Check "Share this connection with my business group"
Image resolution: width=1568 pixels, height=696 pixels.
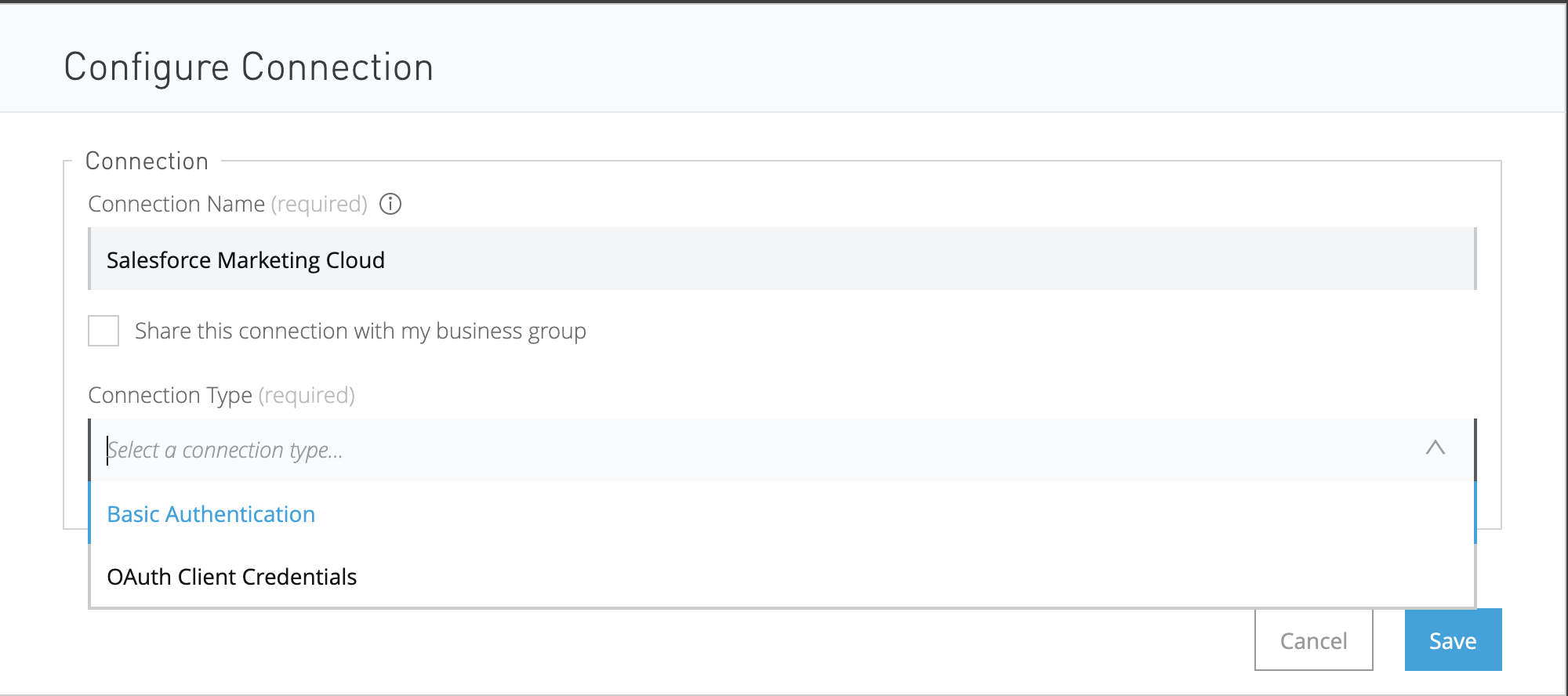(103, 331)
